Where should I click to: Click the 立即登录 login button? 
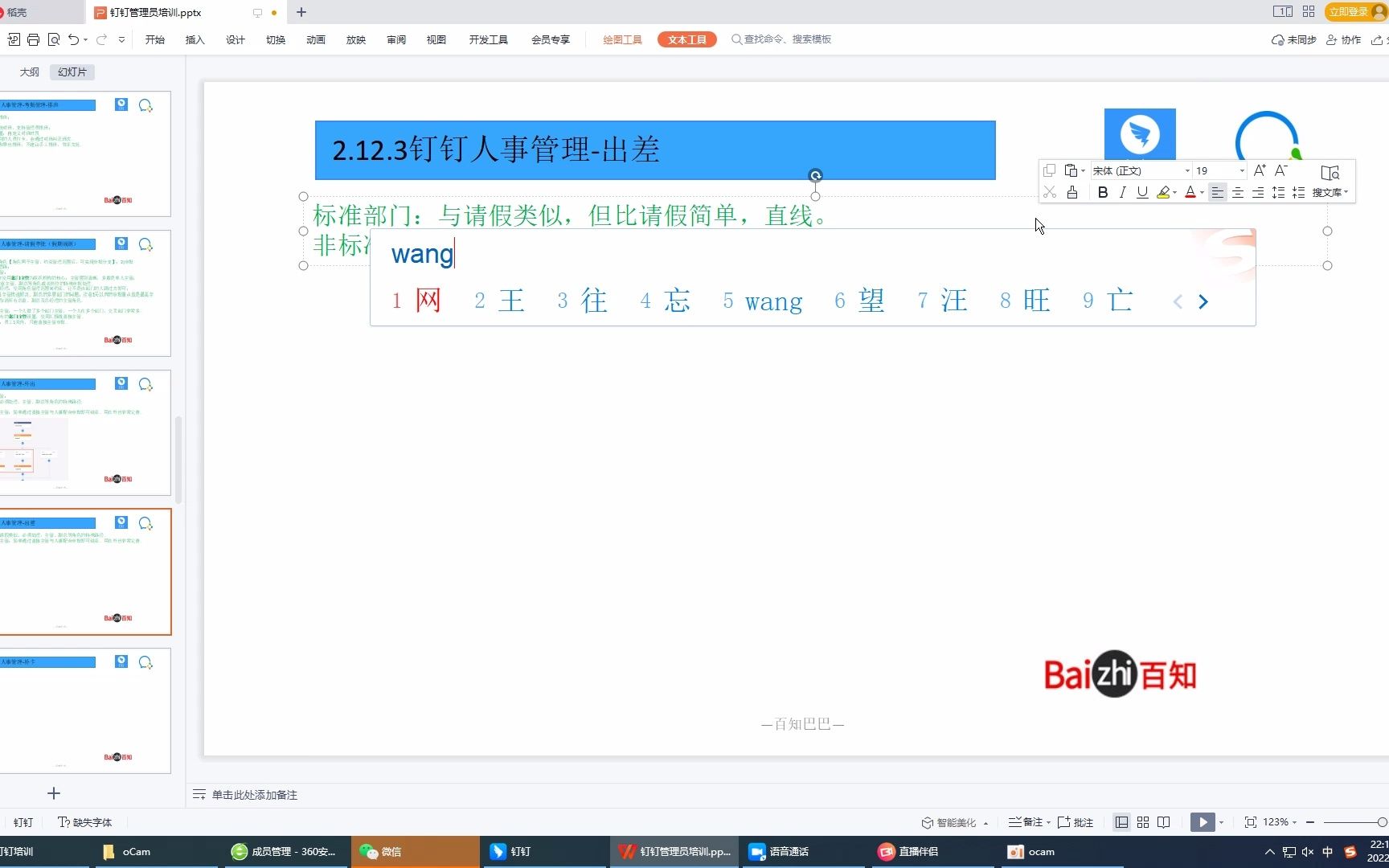click(1349, 12)
